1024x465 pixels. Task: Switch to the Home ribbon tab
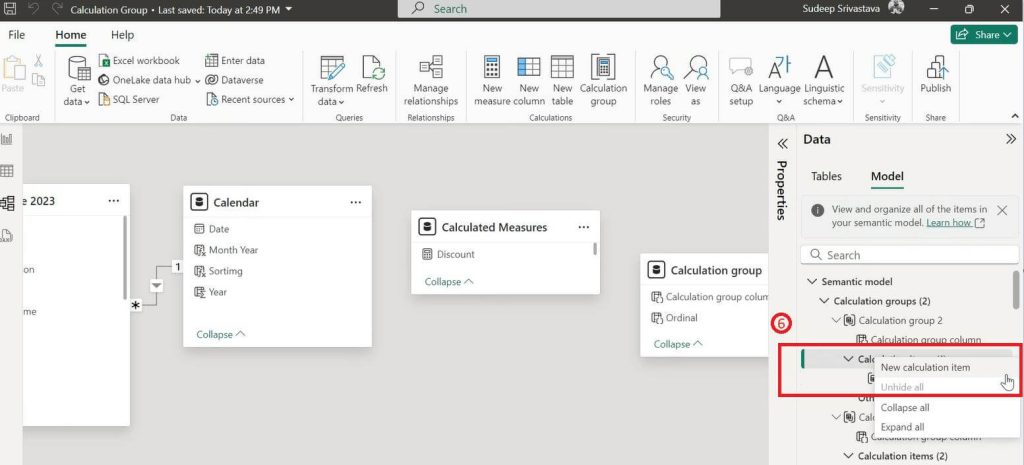(x=71, y=35)
